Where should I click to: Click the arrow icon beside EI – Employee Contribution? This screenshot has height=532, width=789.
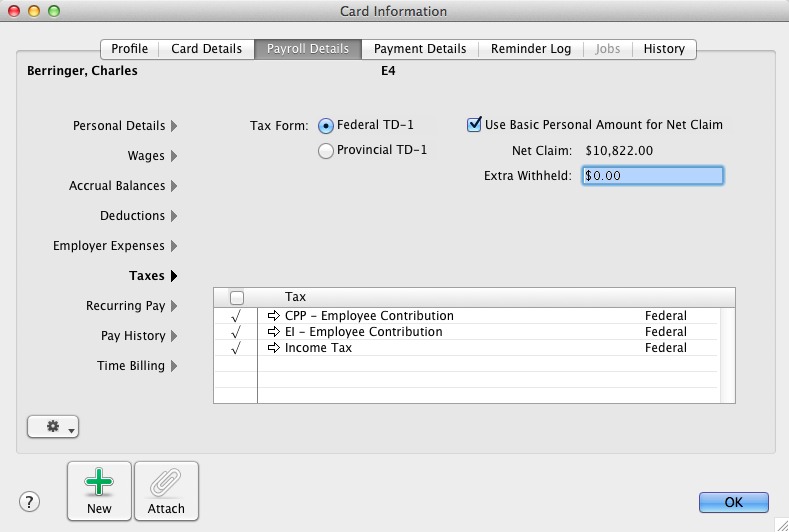(x=274, y=332)
